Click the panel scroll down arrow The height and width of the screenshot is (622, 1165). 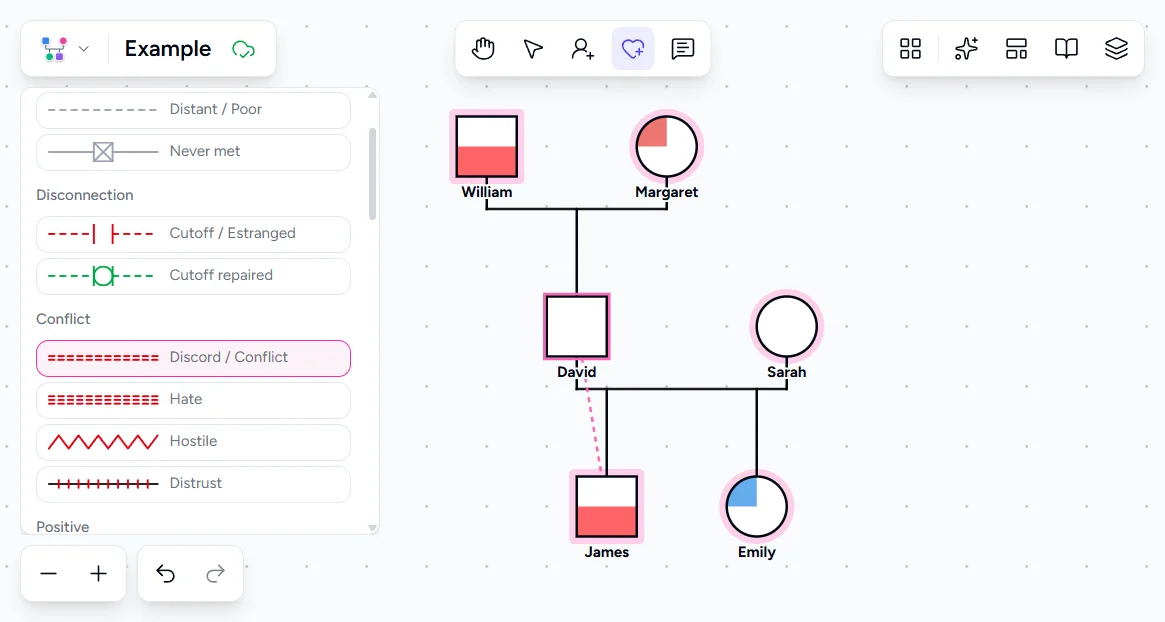tap(372, 528)
